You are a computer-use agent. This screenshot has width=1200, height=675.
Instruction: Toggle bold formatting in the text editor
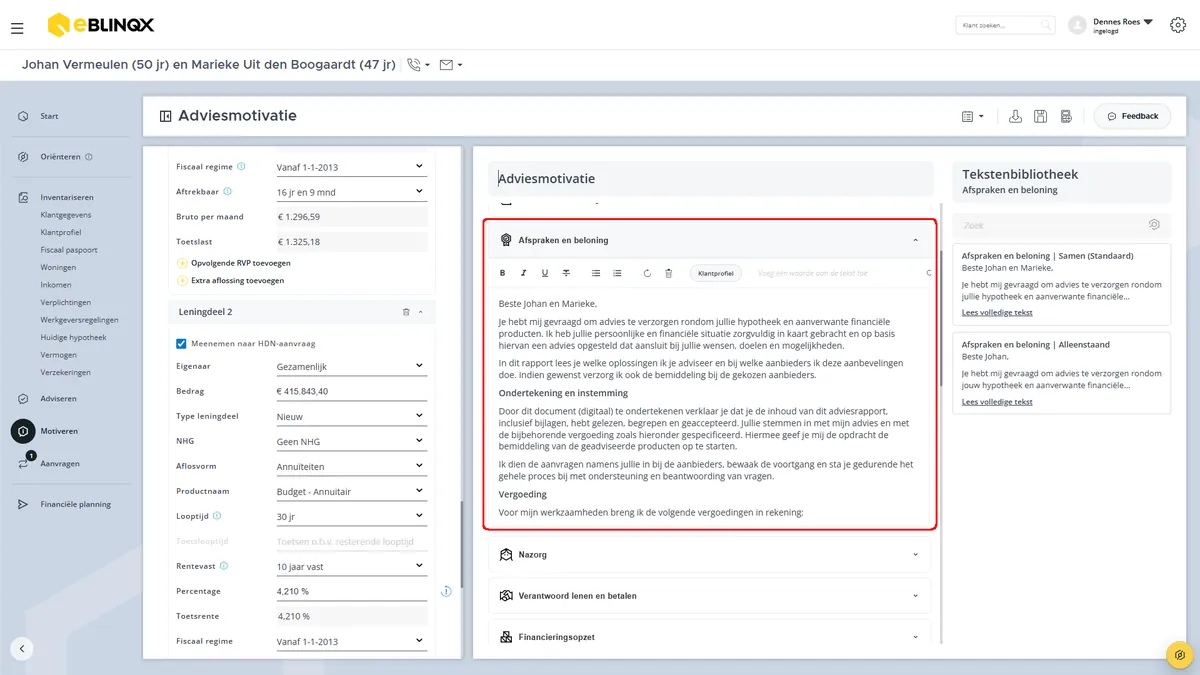pos(501,273)
